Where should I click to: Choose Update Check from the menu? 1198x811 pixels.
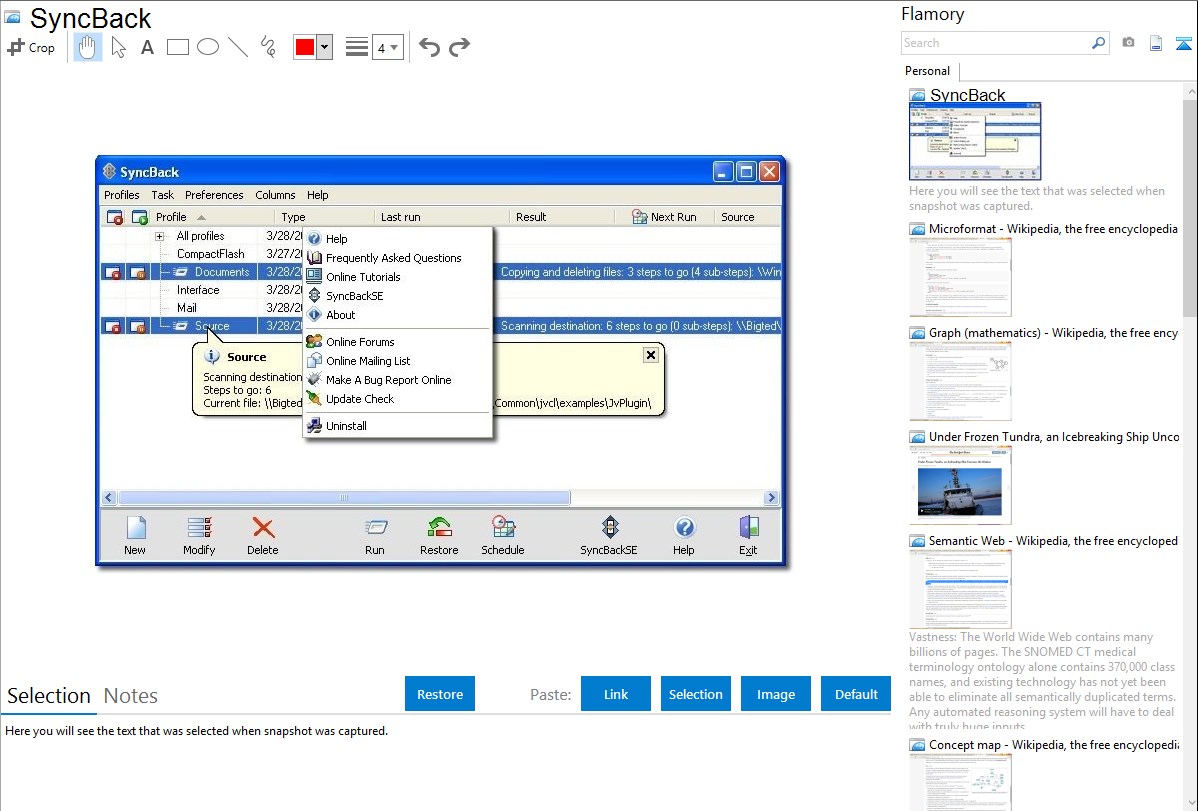coord(397,399)
